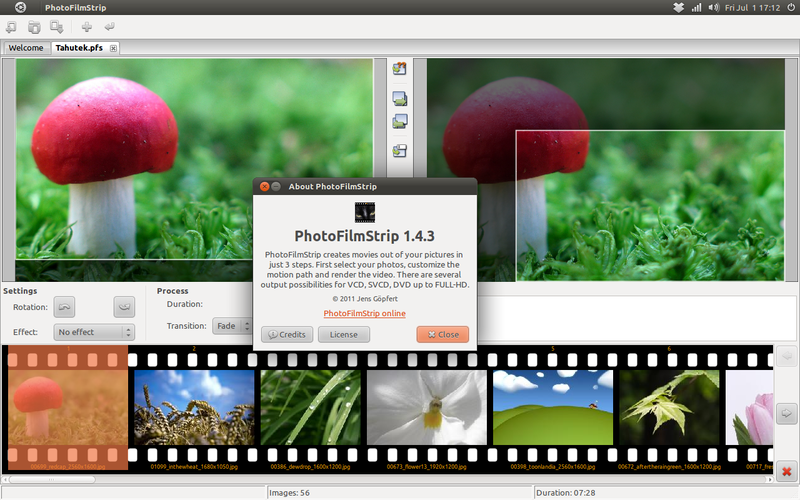Switch to the Welcome tab

(26, 48)
